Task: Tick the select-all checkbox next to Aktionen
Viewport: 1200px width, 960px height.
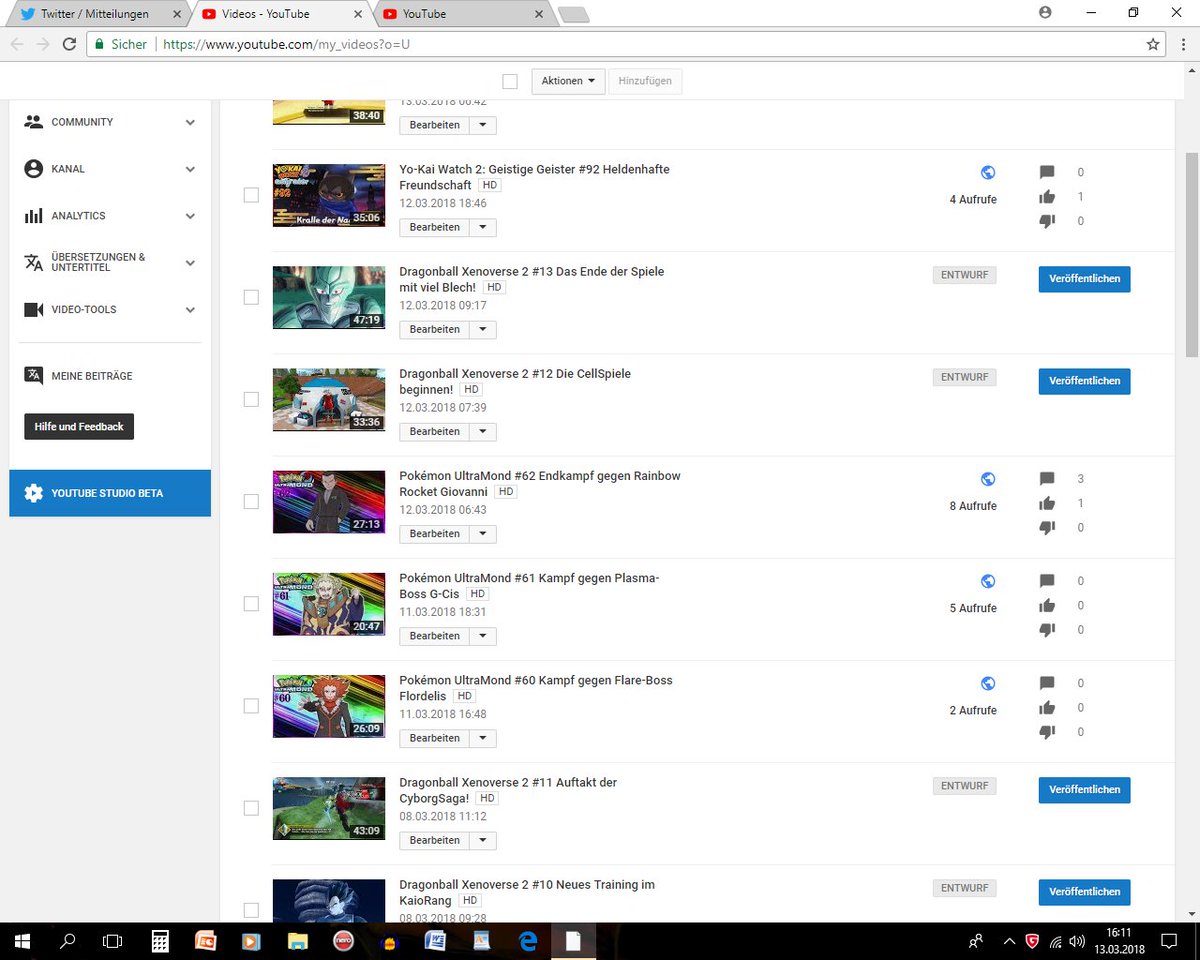Action: pyautogui.click(x=510, y=81)
